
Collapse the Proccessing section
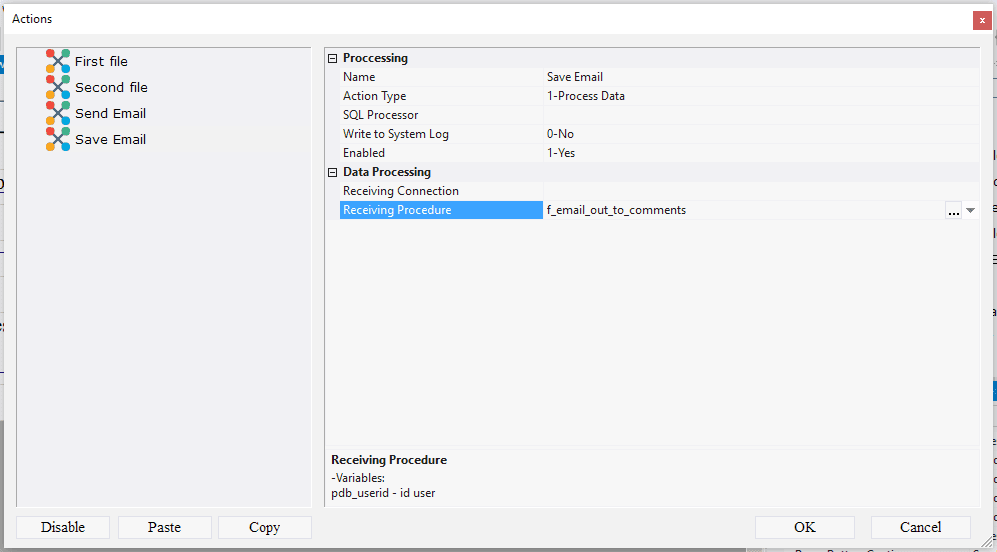[x=333, y=58]
